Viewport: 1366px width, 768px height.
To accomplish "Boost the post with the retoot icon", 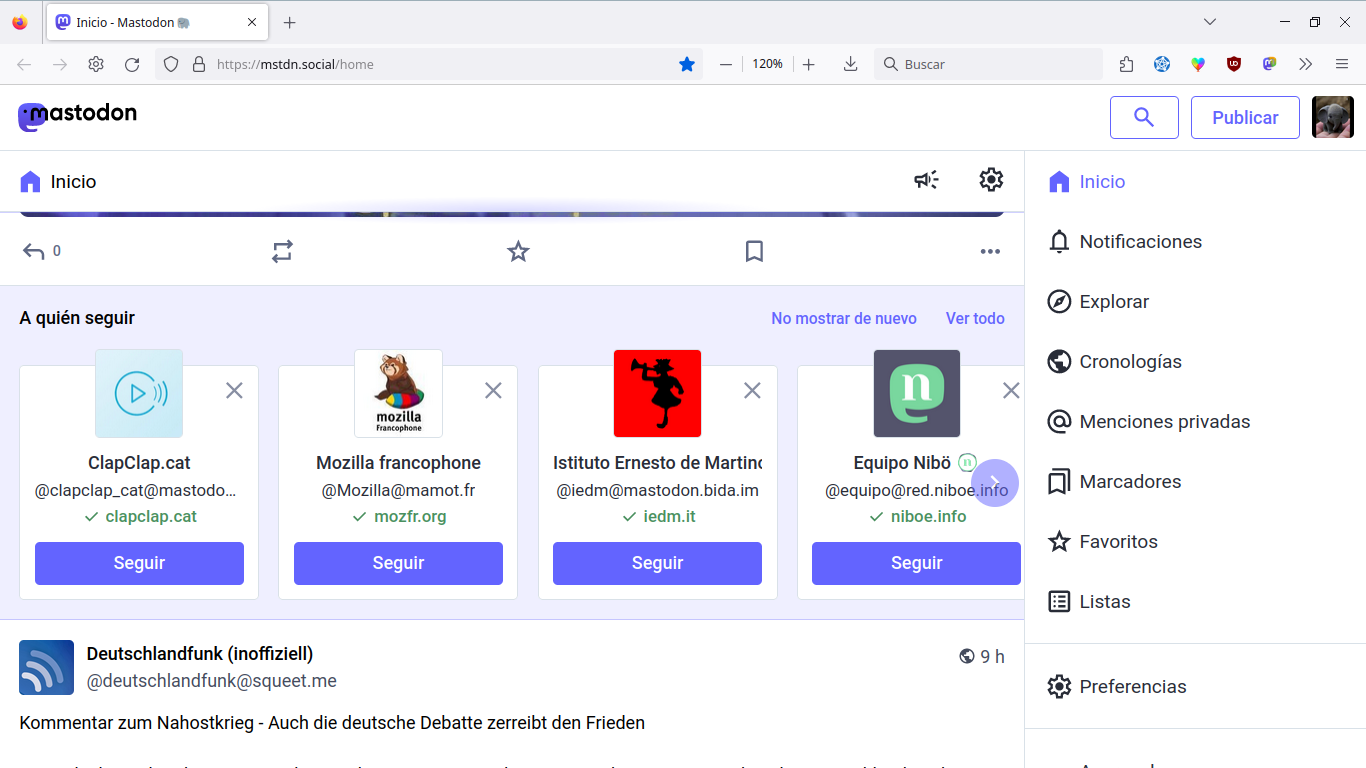I will (x=282, y=251).
